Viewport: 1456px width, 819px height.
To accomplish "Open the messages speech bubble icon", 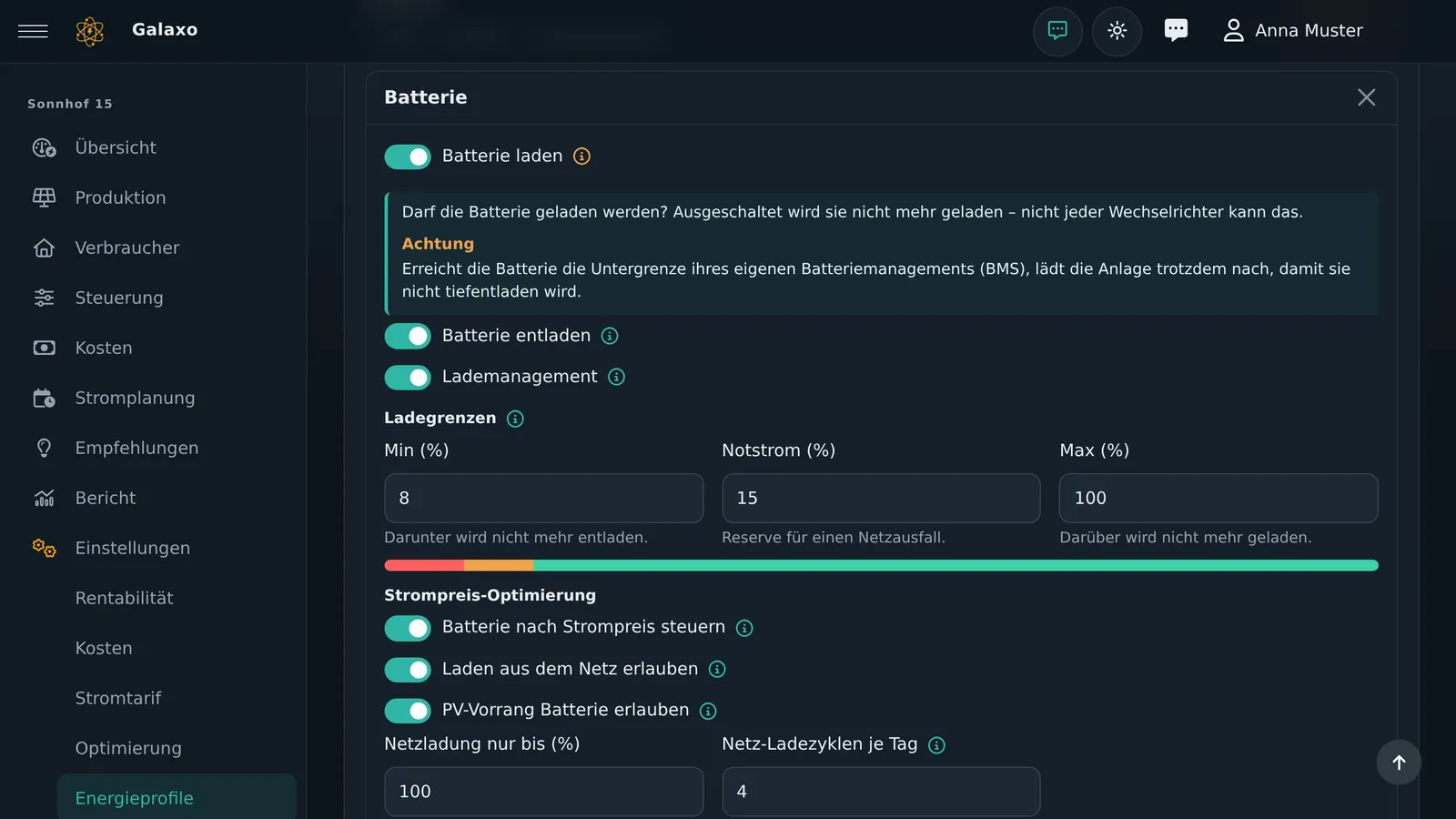I will coord(1176,30).
